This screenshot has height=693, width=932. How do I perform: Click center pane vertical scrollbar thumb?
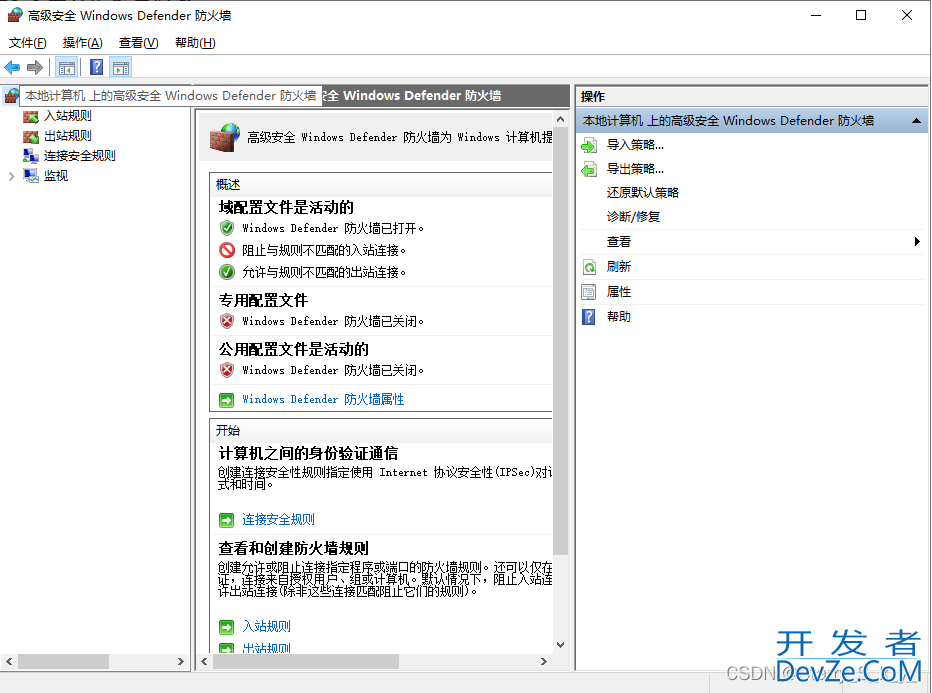pyautogui.click(x=560, y=341)
